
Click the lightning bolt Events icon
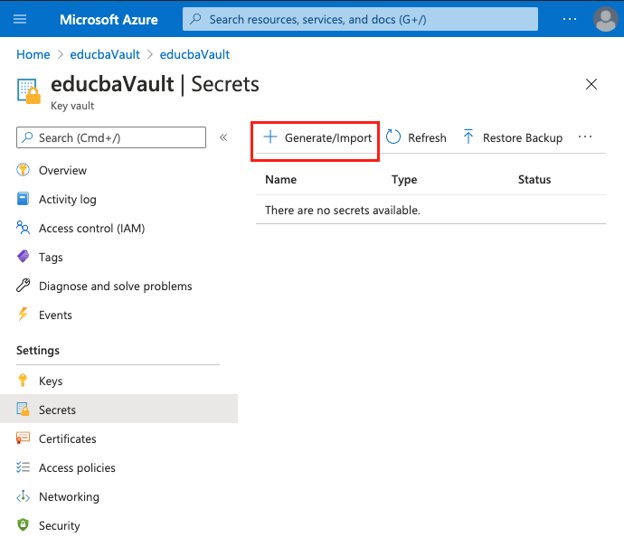tap(23, 314)
